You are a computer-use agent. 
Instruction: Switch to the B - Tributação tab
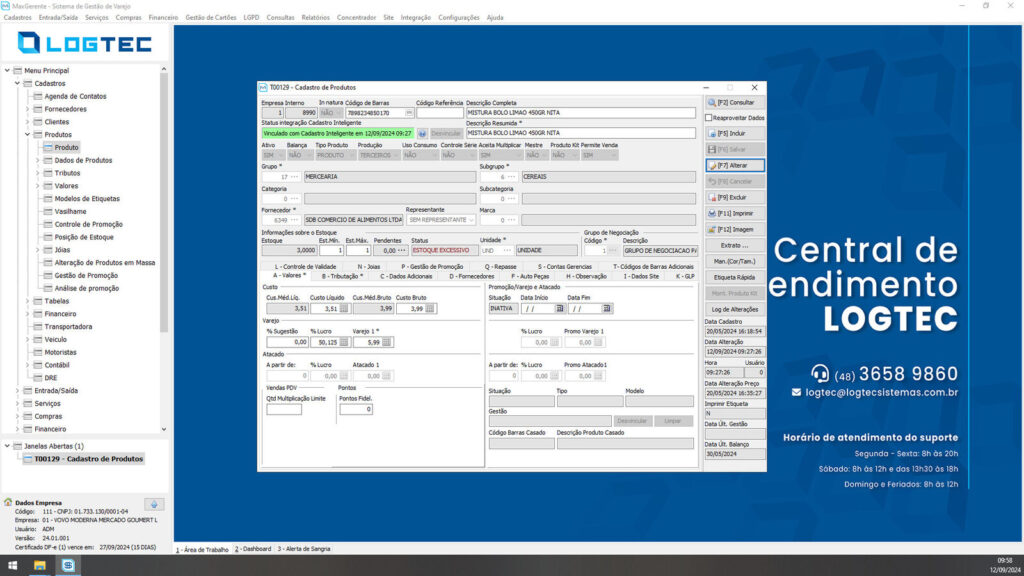point(342,276)
